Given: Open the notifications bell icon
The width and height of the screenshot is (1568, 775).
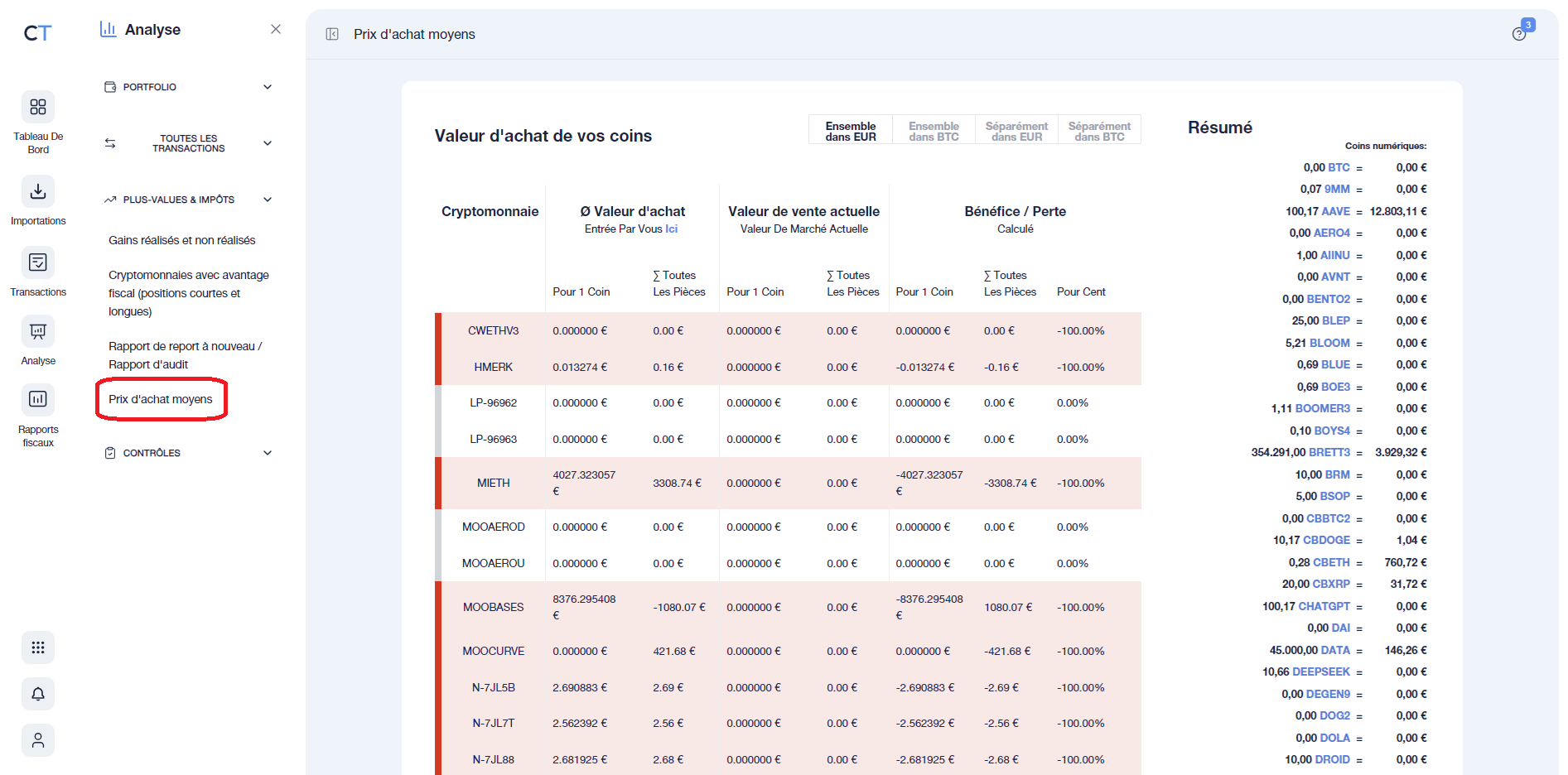Looking at the screenshot, I should (37, 694).
